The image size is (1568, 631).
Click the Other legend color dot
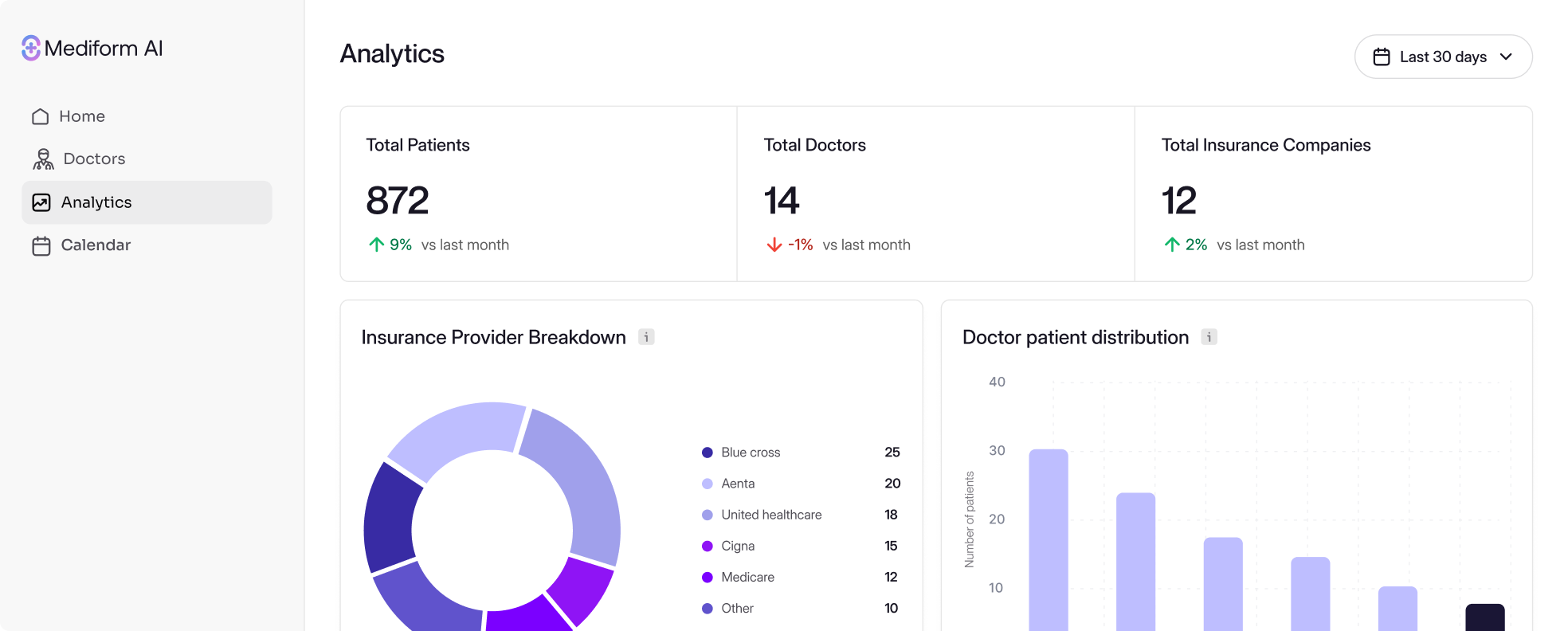click(707, 608)
